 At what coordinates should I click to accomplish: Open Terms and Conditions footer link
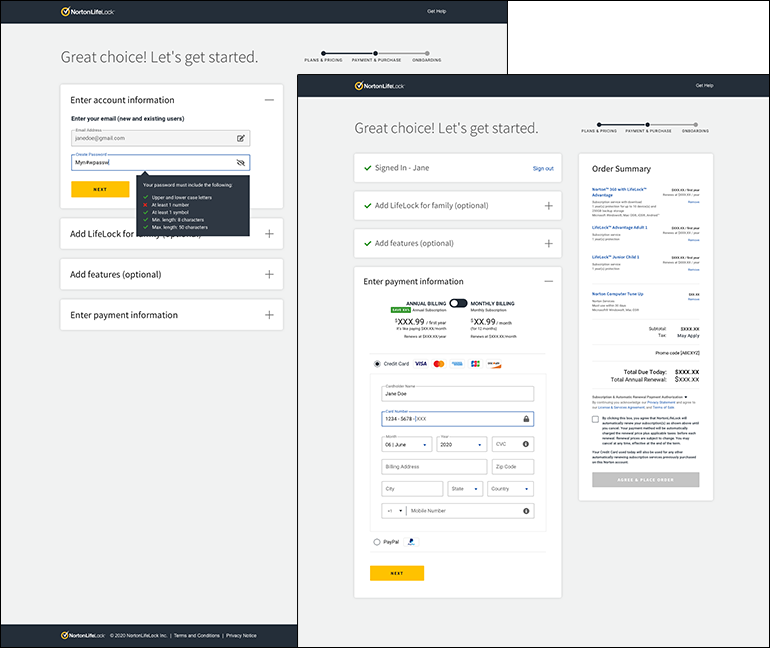click(196, 635)
